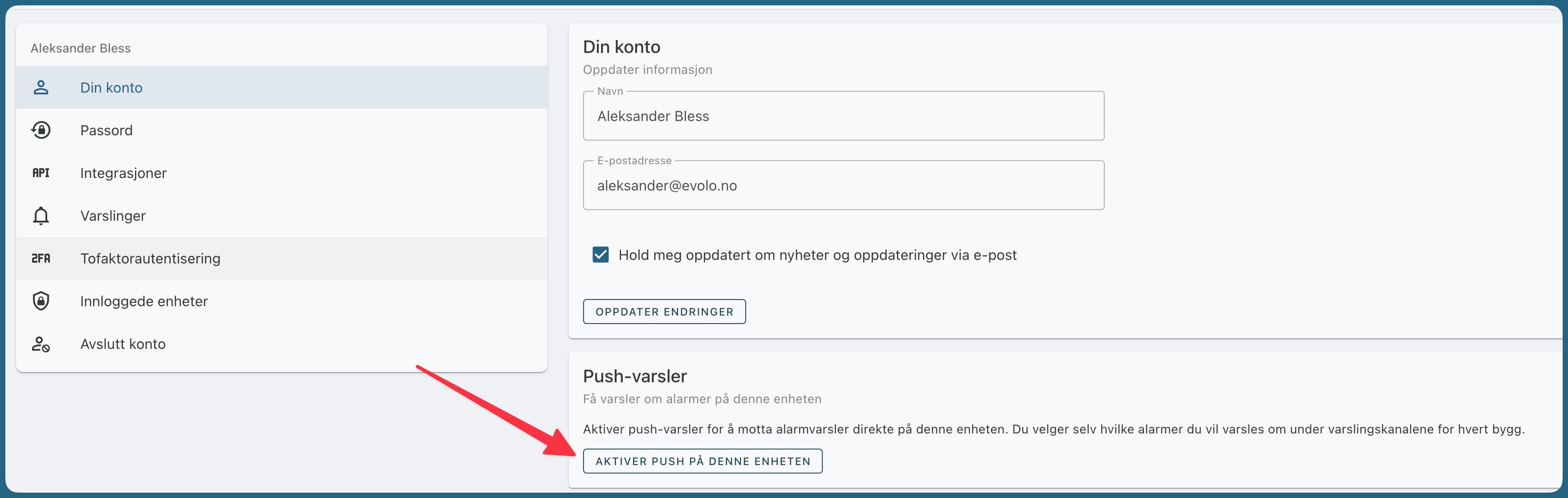This screenshot has width=1568, height=498.
Task: Click the person-off icon beside Avslutt konto
Action: point(41,344)
